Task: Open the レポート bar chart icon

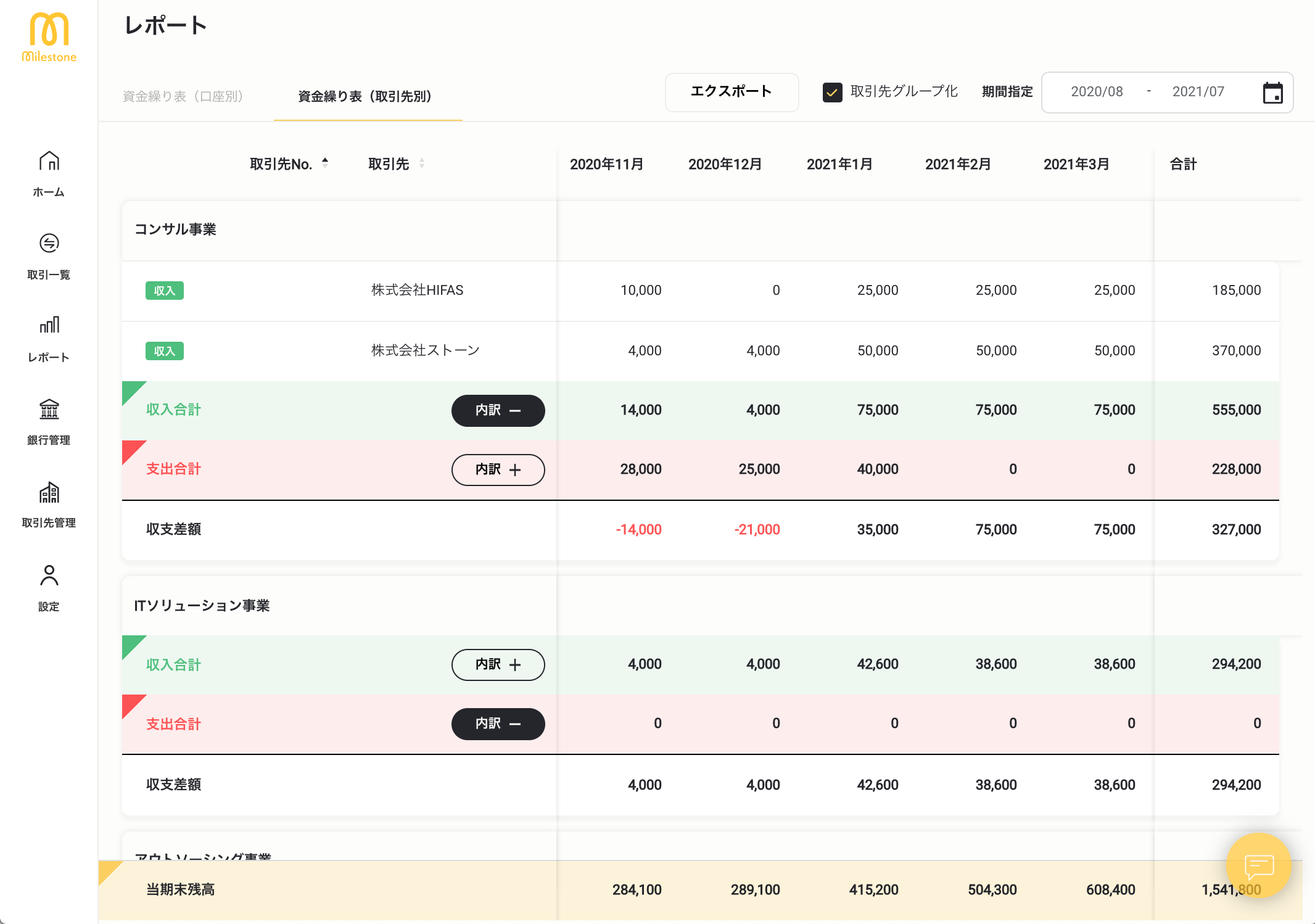Action: [49, 324]
